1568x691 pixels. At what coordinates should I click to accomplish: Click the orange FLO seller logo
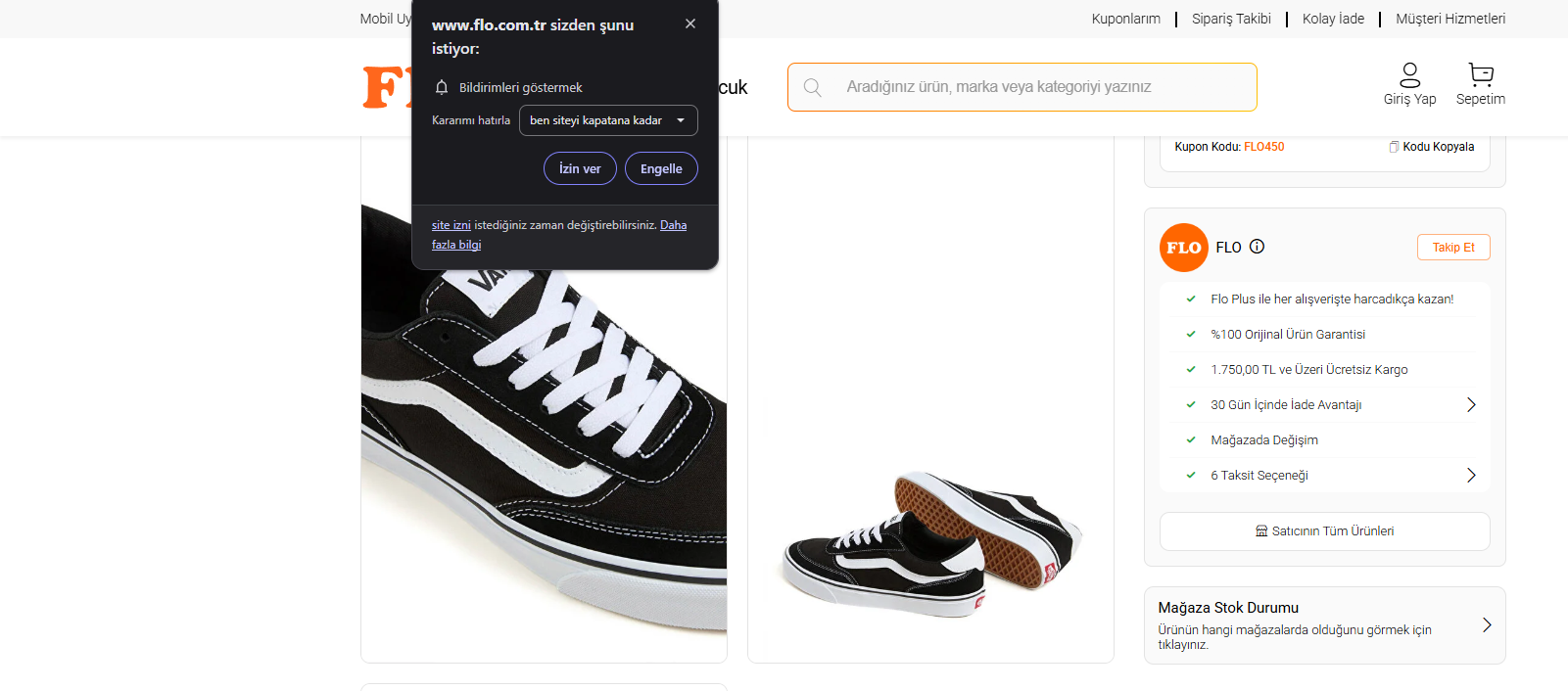(x=1183, y=248)
